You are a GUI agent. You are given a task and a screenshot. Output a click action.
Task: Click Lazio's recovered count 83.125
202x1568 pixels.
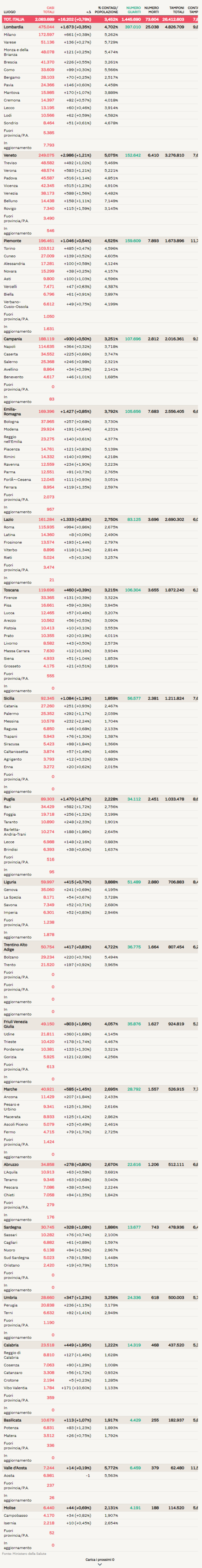coord(134,520)
